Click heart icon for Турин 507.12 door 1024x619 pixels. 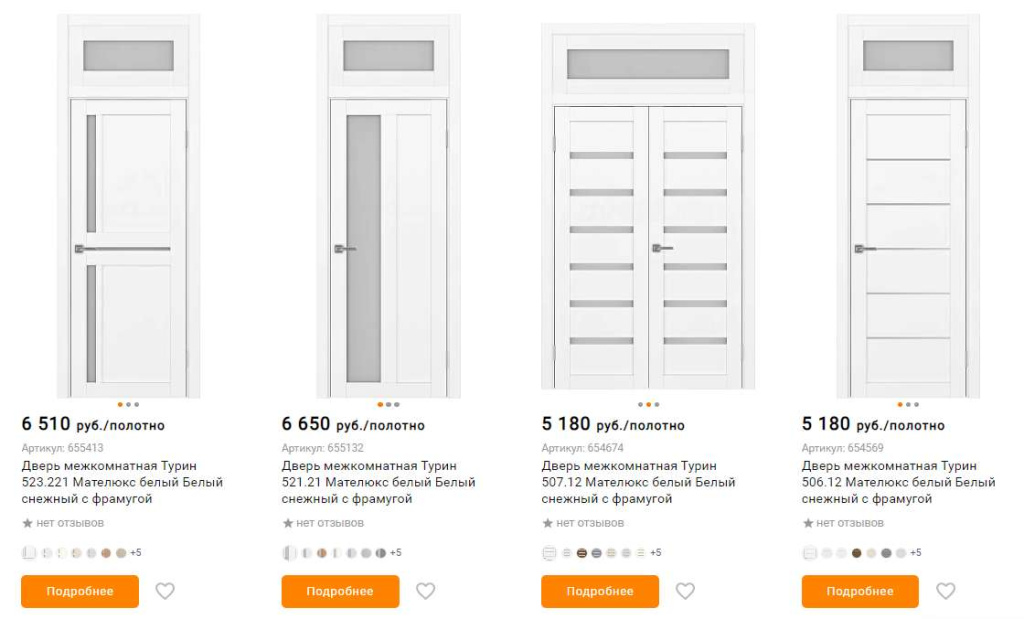click(x=685, y=591)
